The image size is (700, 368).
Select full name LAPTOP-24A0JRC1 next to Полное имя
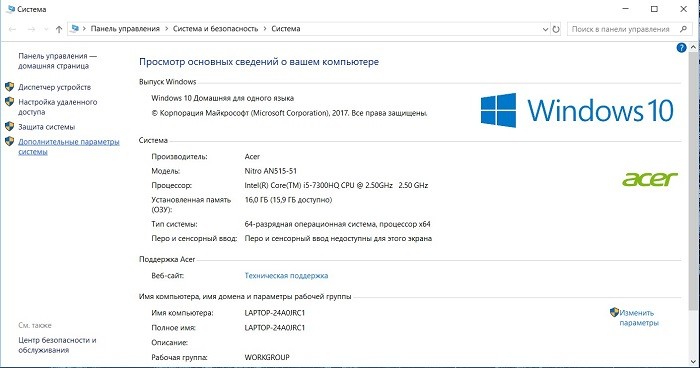(275, 328)
